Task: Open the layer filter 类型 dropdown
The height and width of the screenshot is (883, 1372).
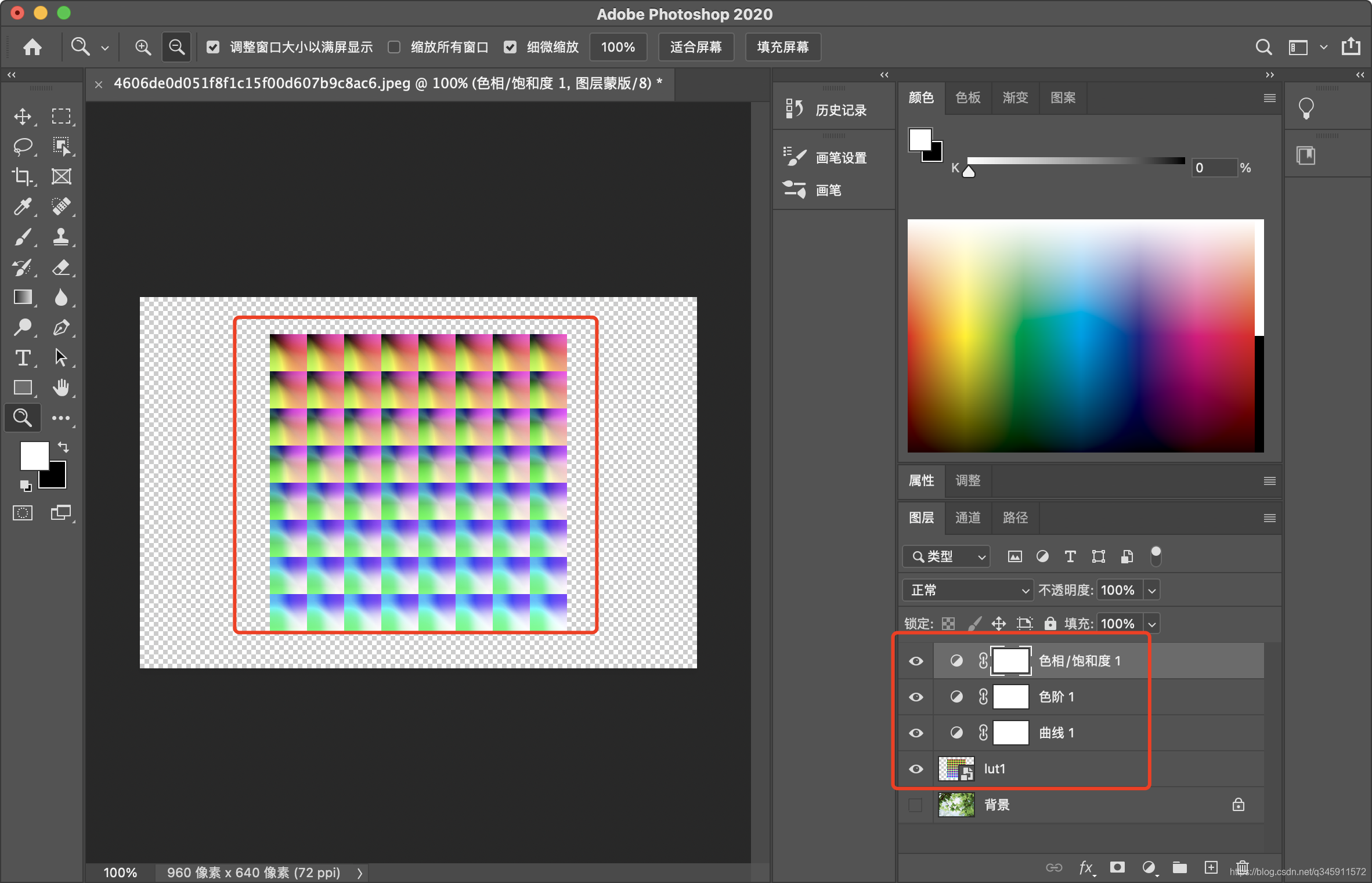Action: pyautogui.click(x=946, y=556)
